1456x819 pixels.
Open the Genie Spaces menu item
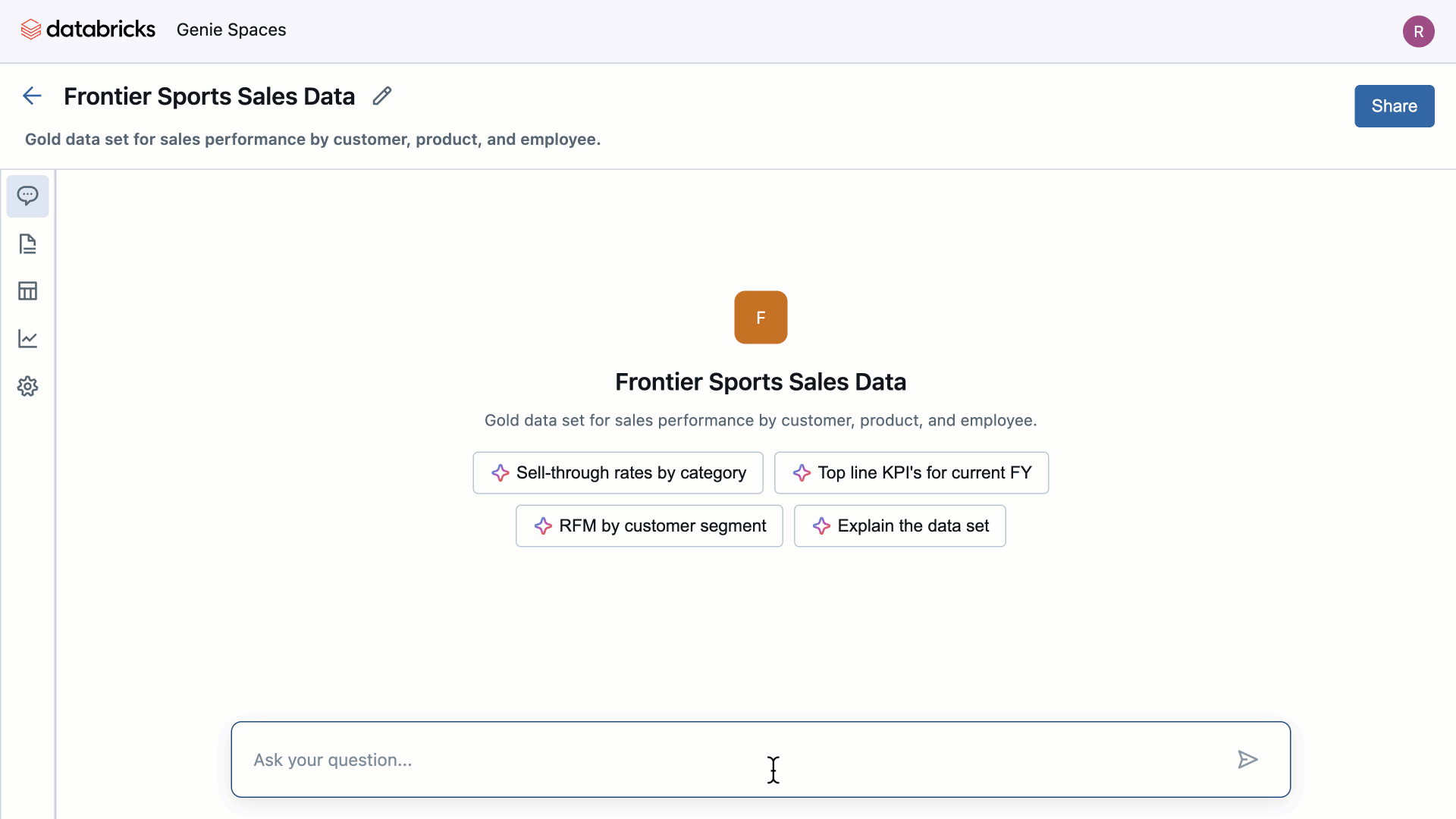231,29
